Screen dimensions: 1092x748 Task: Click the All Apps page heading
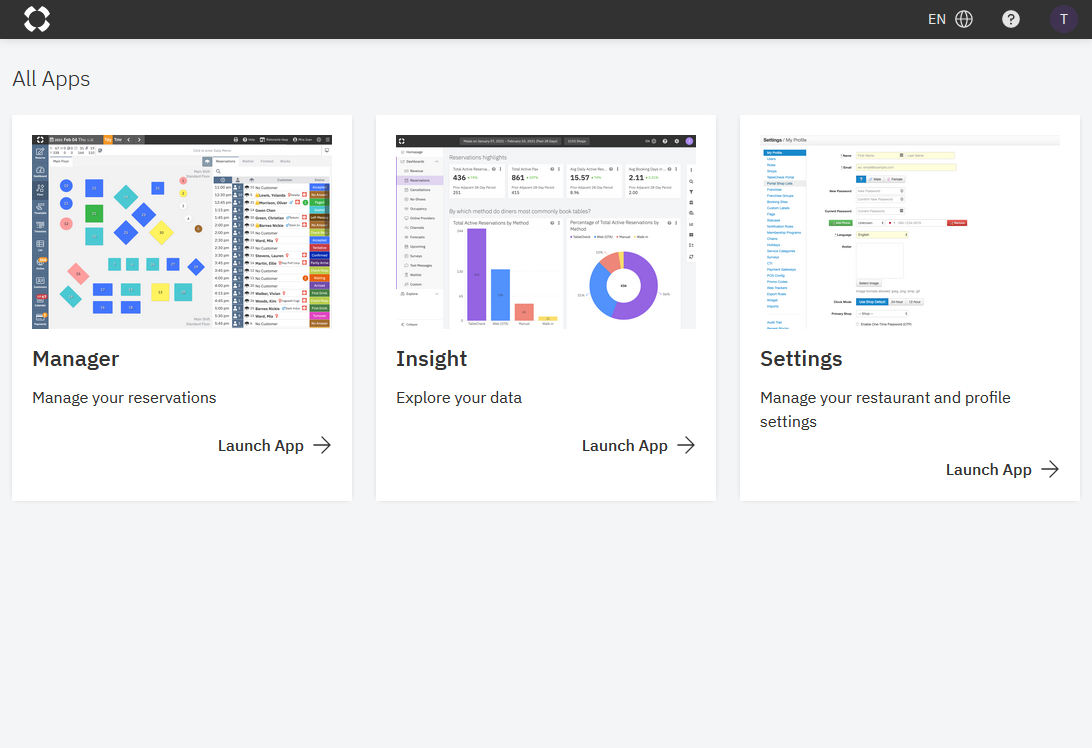pos(51,79)
